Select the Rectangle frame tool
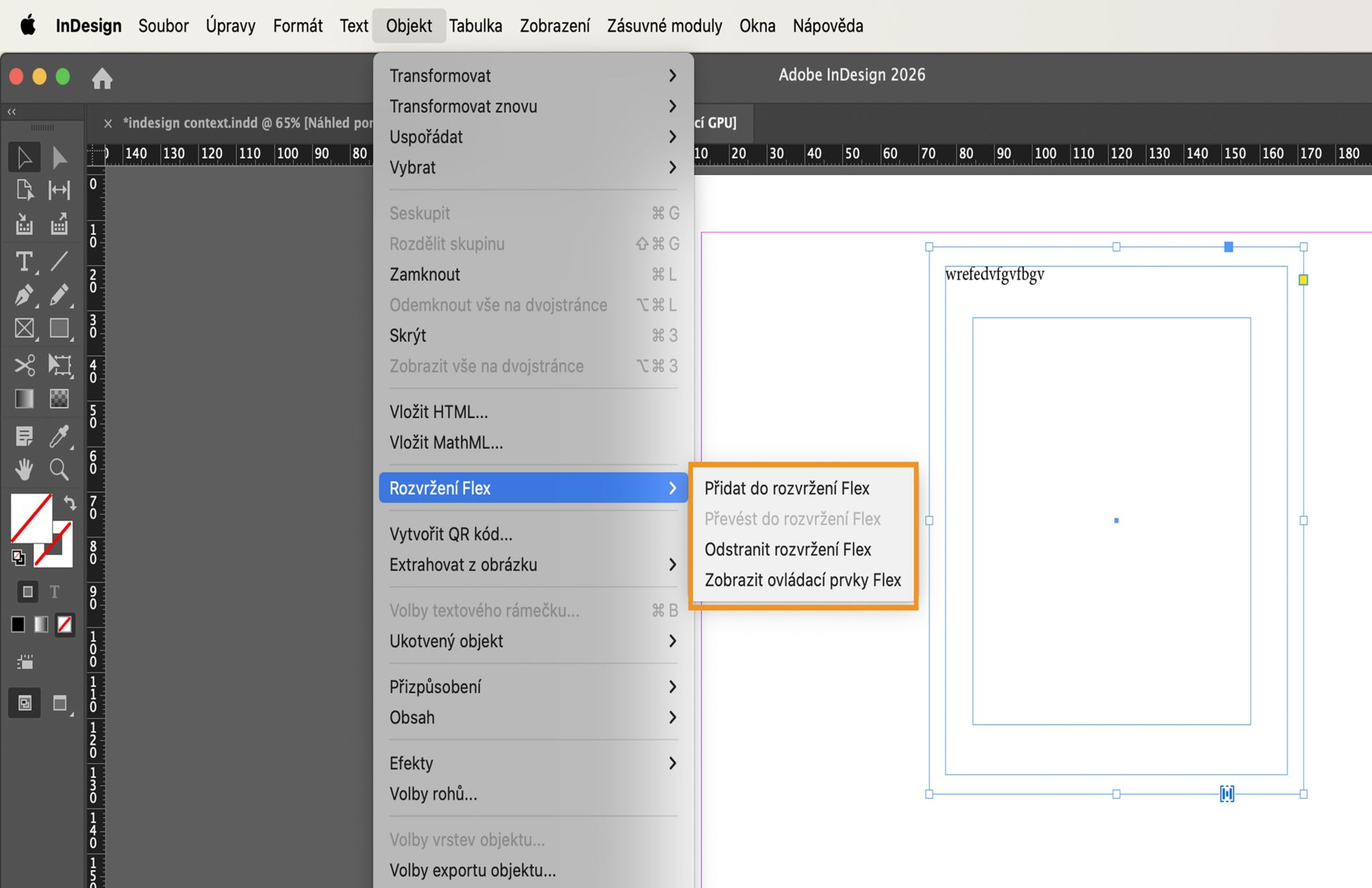This screenshot has height=888, width=1372. [x=24, y=329]
